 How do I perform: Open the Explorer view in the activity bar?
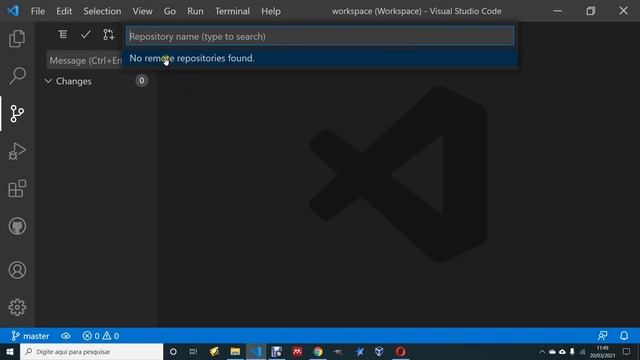pos(17,38)
